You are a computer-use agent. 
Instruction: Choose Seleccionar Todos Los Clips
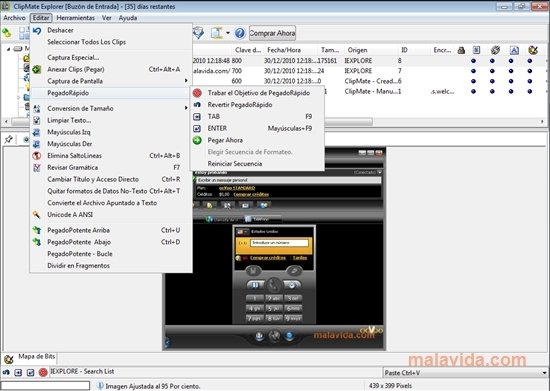pos(87,42)
